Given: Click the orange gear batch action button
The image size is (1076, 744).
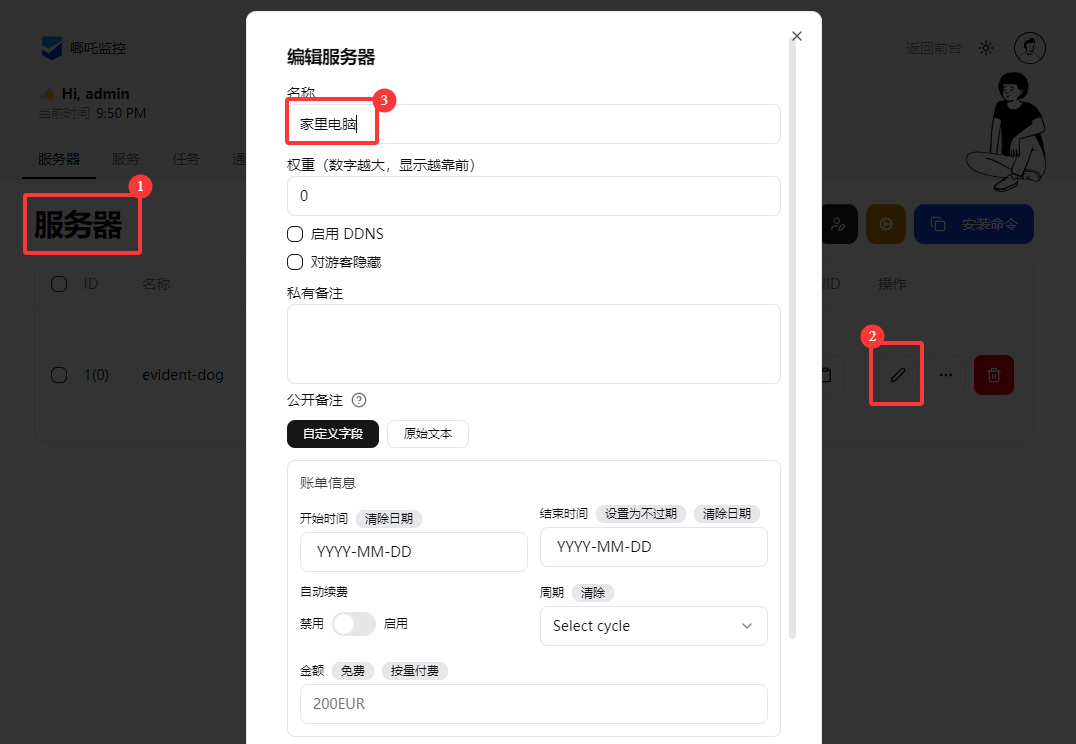Looking at the screenshot, I should [x=885, y=224].
